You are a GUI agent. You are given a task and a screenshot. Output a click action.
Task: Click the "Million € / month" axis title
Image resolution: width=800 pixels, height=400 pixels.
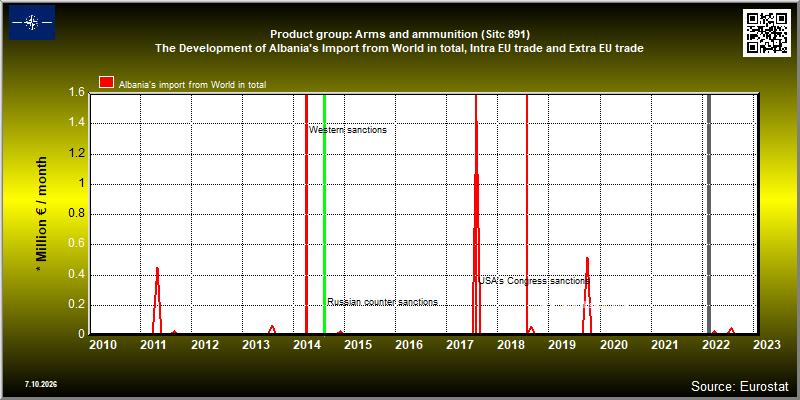coord(42,214)
